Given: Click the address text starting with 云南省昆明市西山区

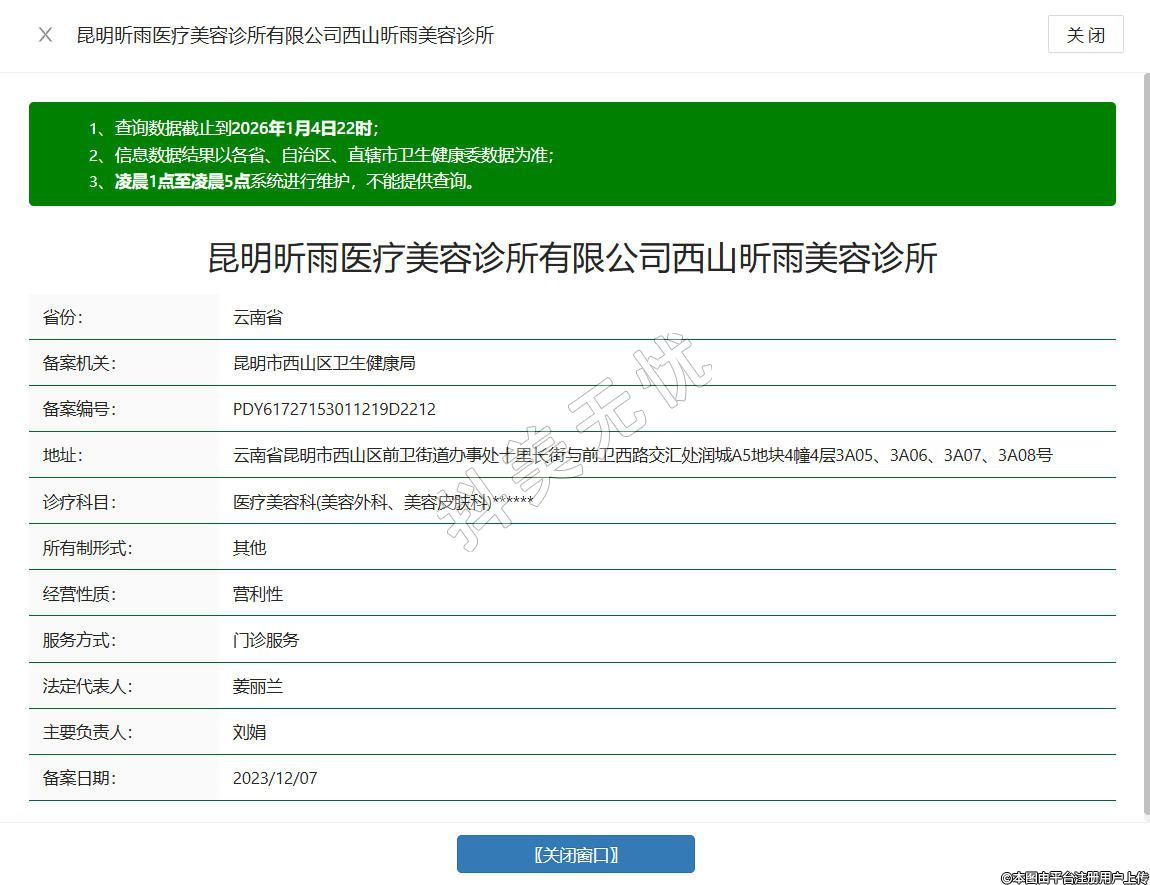Looking at the screenshot, I should [x=642, y=455].
